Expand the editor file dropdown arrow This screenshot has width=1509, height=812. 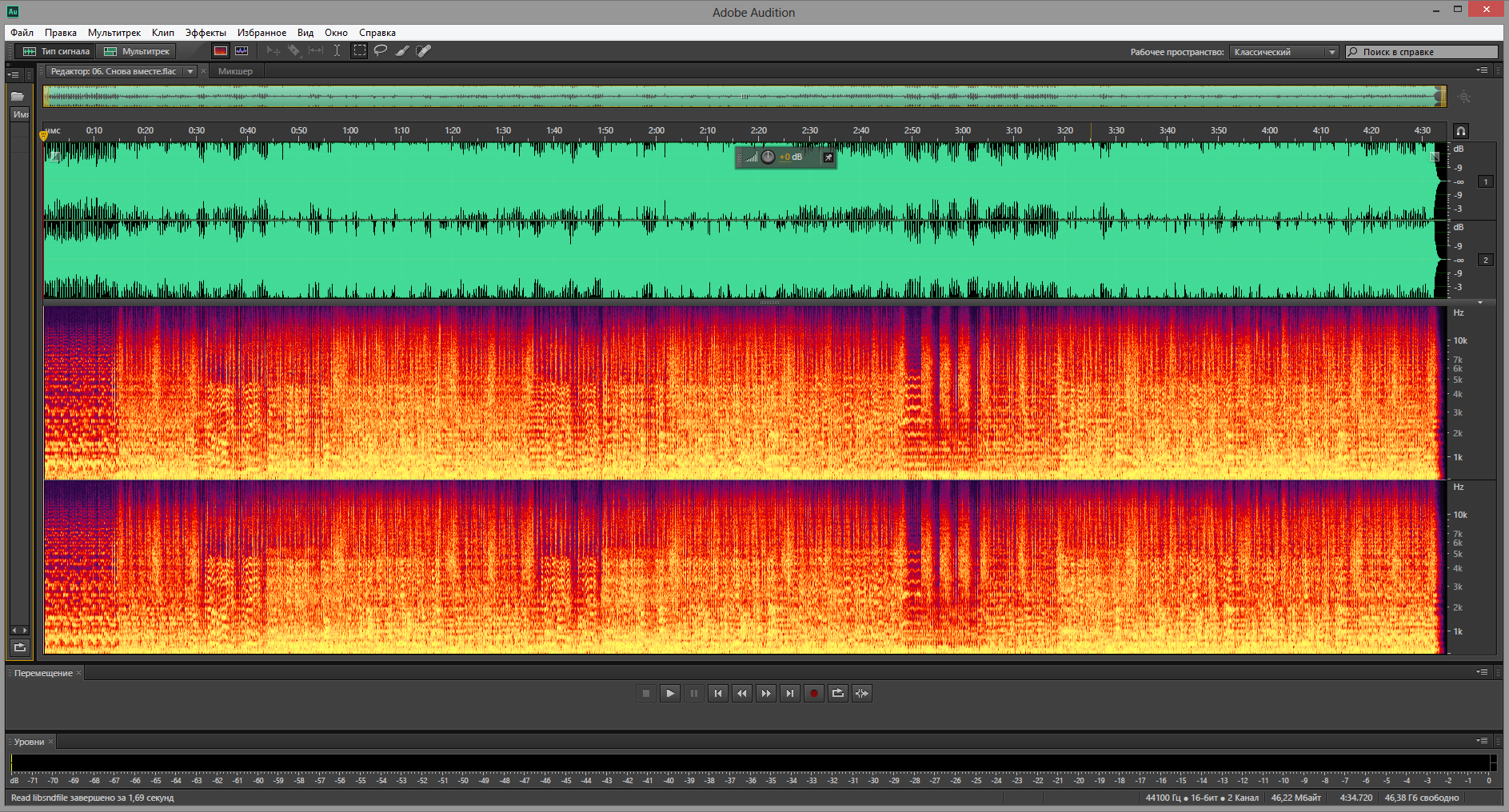click(190, 71)
